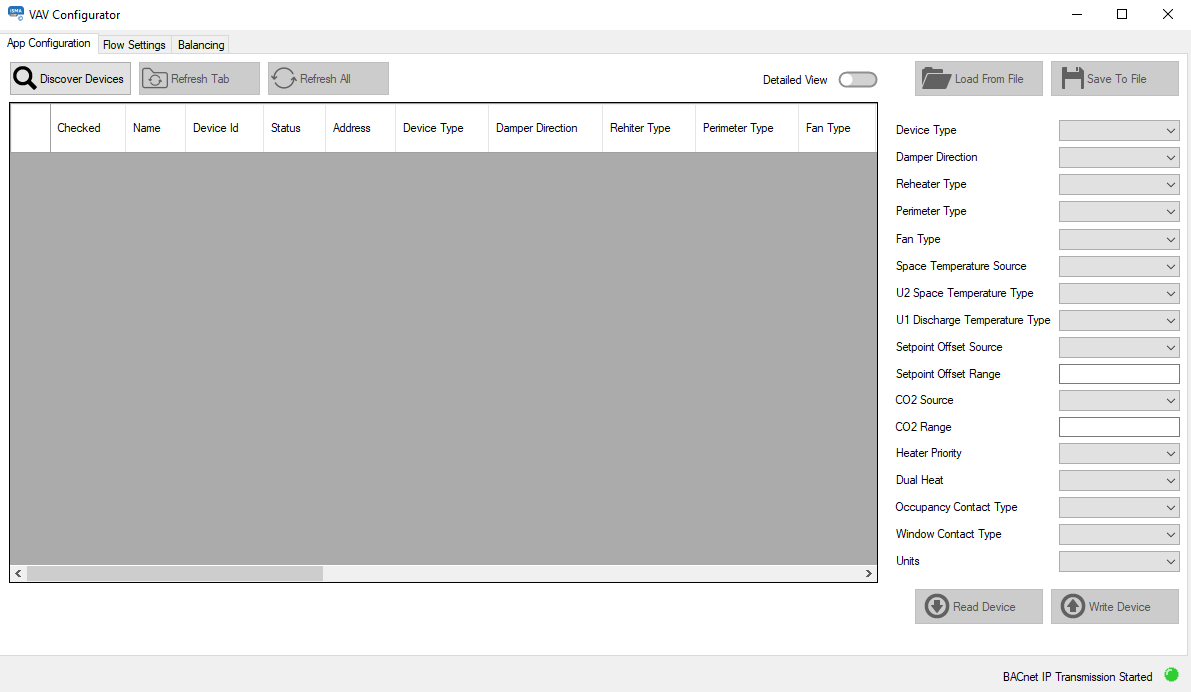This screenshot has height=692, width=1191.
Task: Toggle the VAV Configurator logo icon
Action: point(14,14)
